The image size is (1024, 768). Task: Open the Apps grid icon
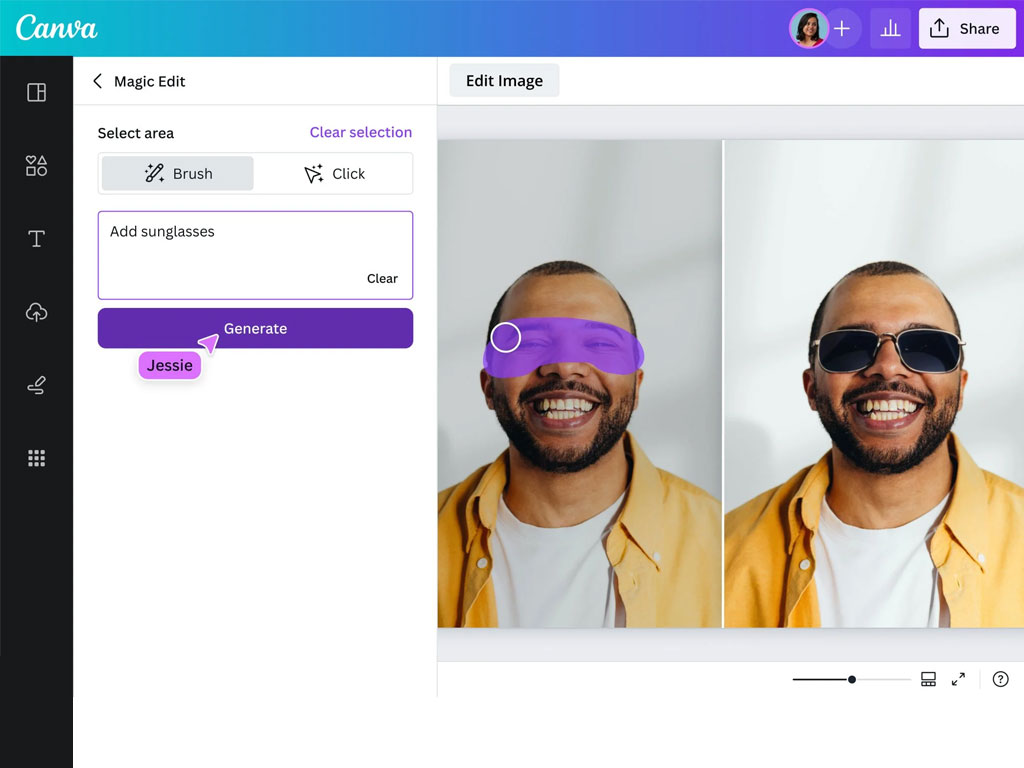coord(36,458)
